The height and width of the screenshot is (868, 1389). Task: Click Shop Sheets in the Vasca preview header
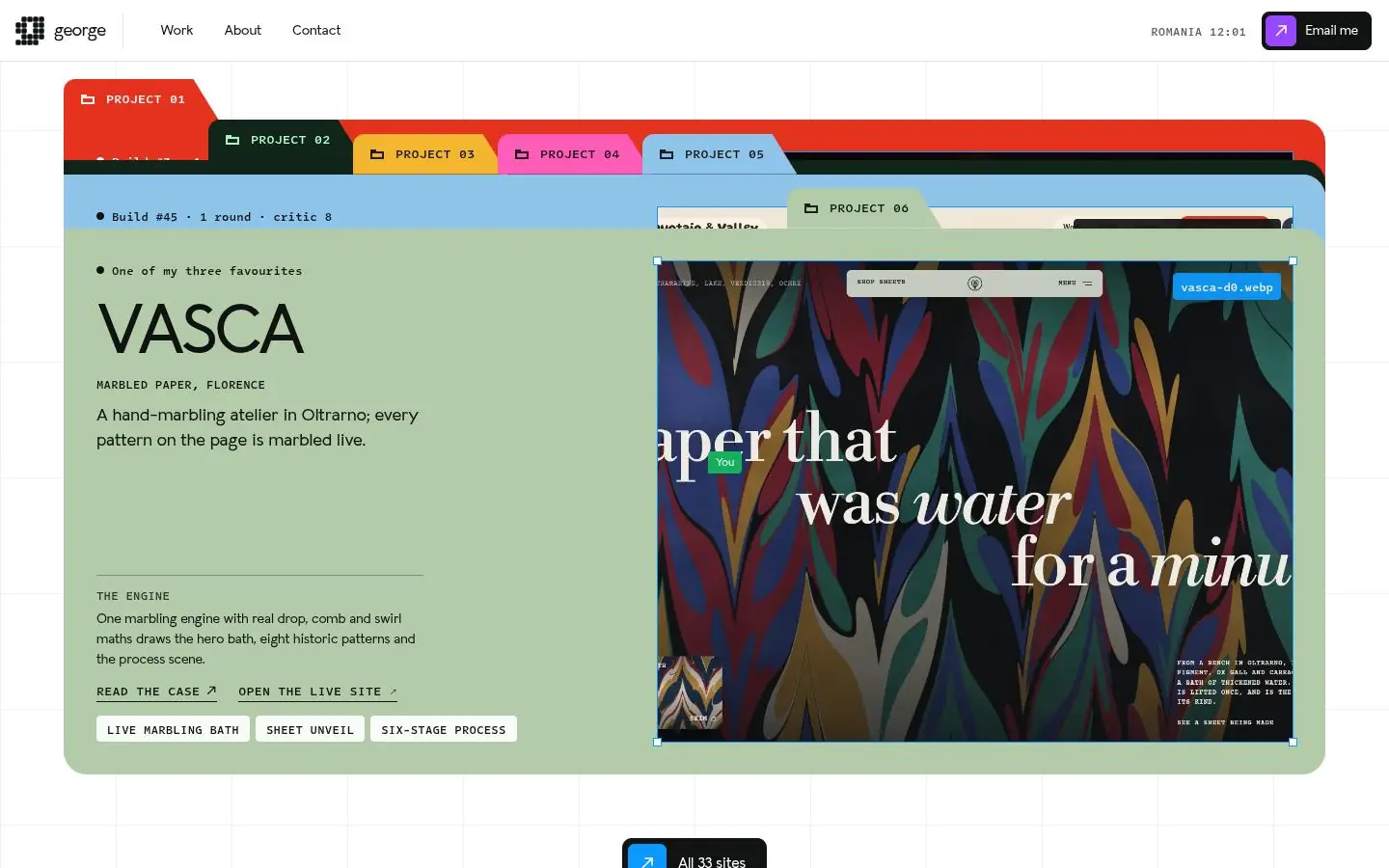[881, 282]
